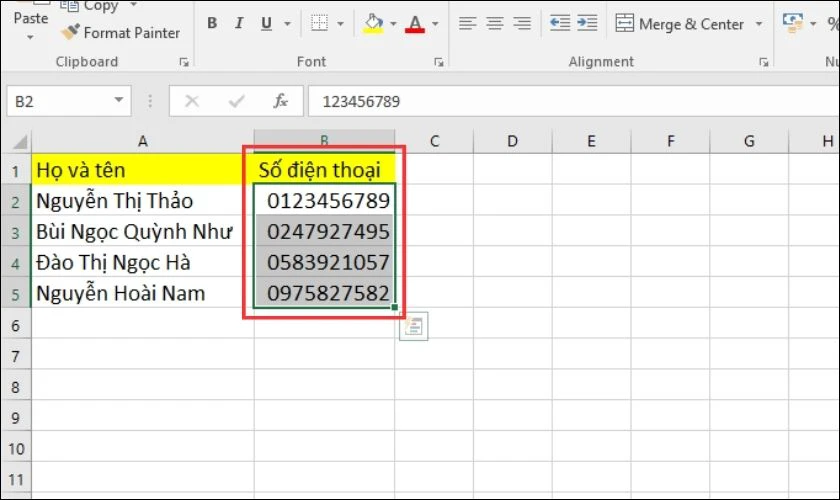Open the Merge & Center dropdown arrow
Screen dimensions: 840x500
coord(759,24)
